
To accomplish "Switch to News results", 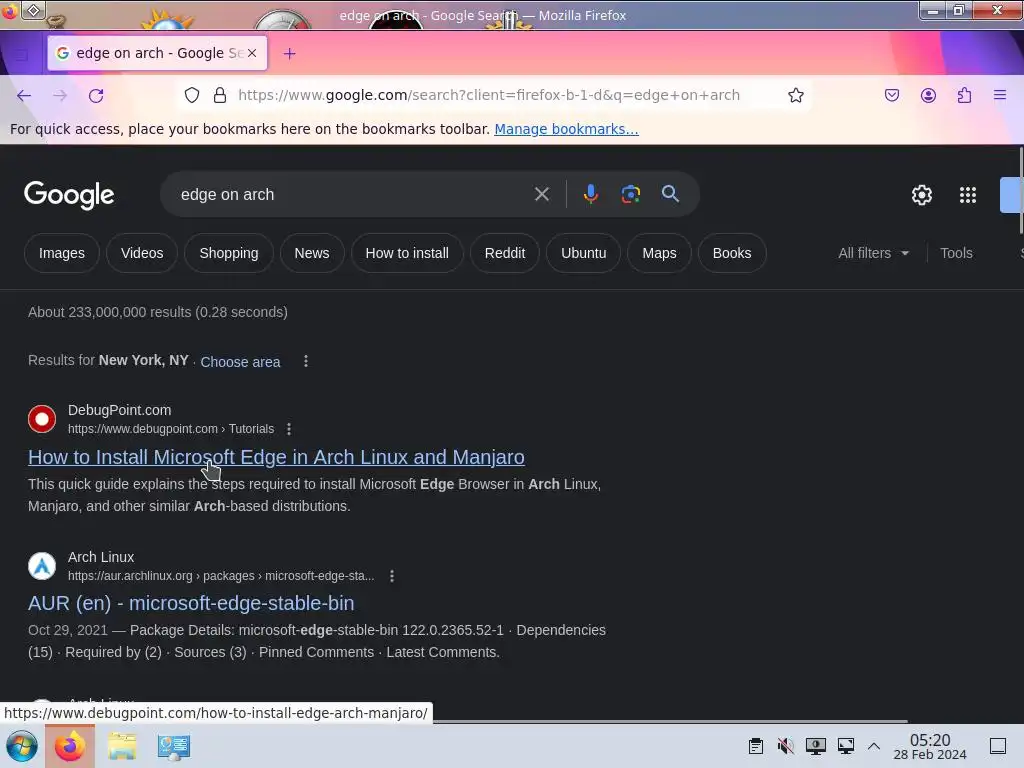I will coord(312,253).
